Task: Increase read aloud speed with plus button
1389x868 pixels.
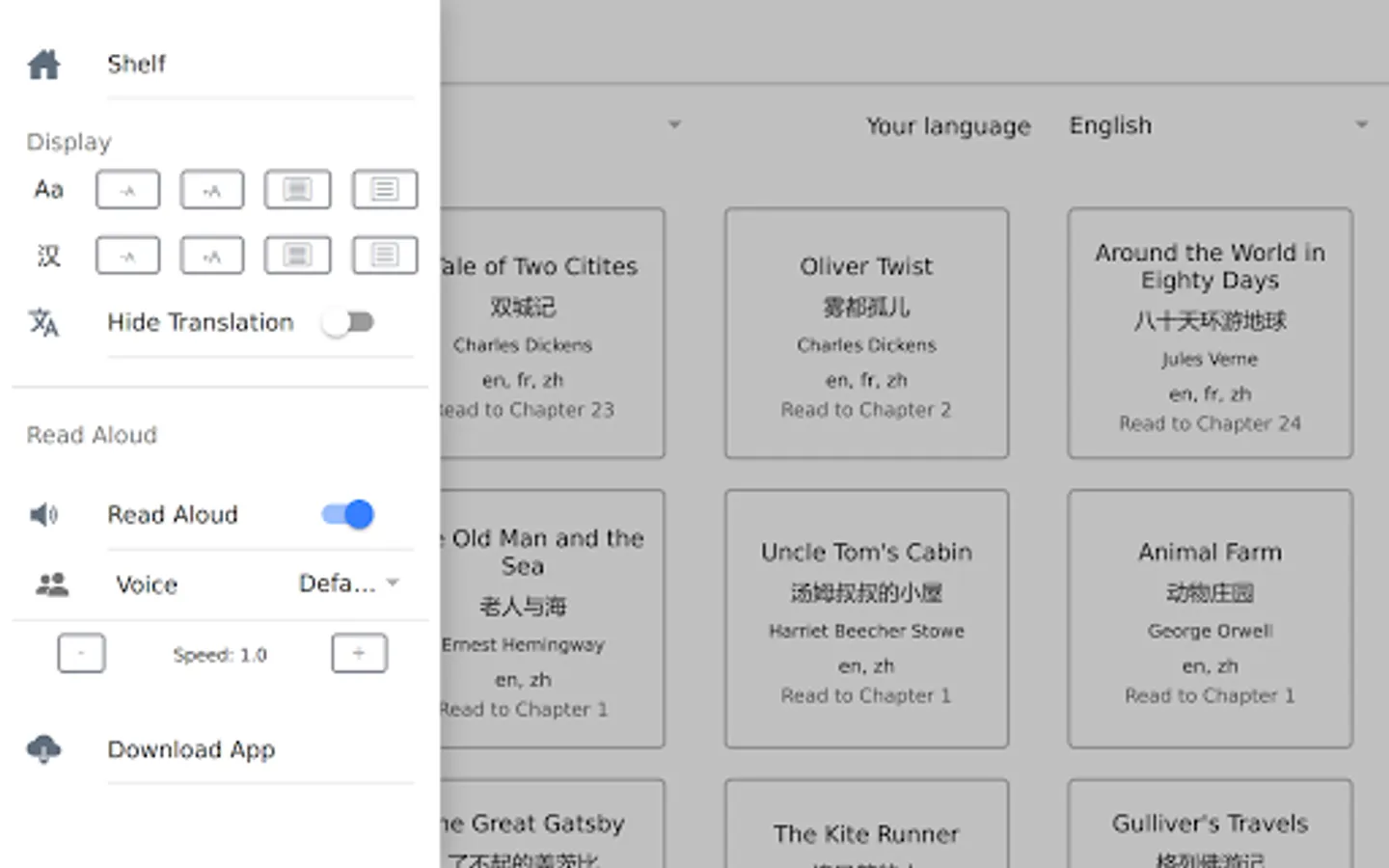Action: (359, 654)
